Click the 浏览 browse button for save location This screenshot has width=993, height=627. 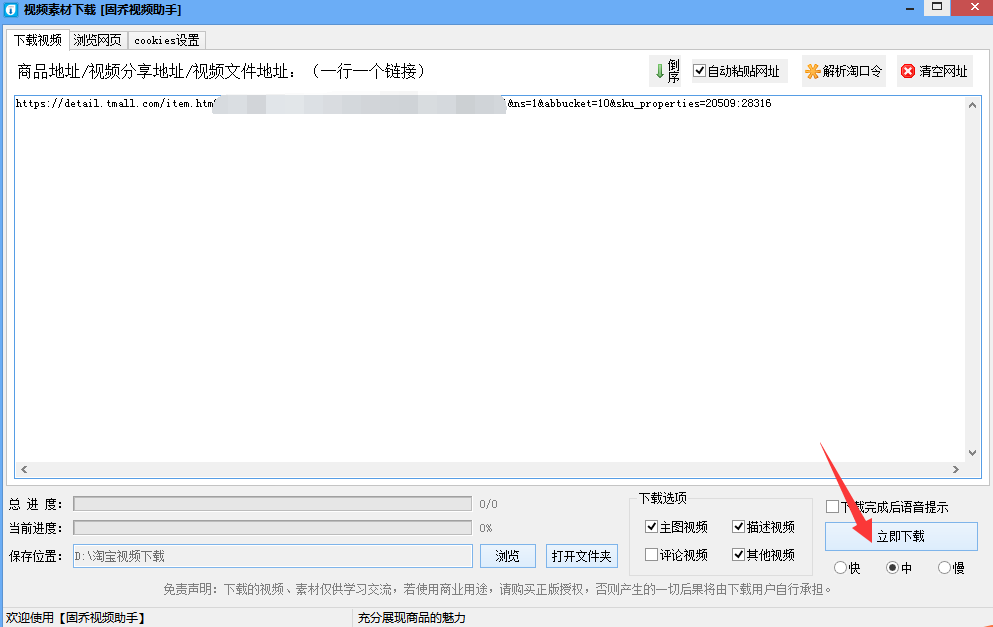(x=508, y=555)
